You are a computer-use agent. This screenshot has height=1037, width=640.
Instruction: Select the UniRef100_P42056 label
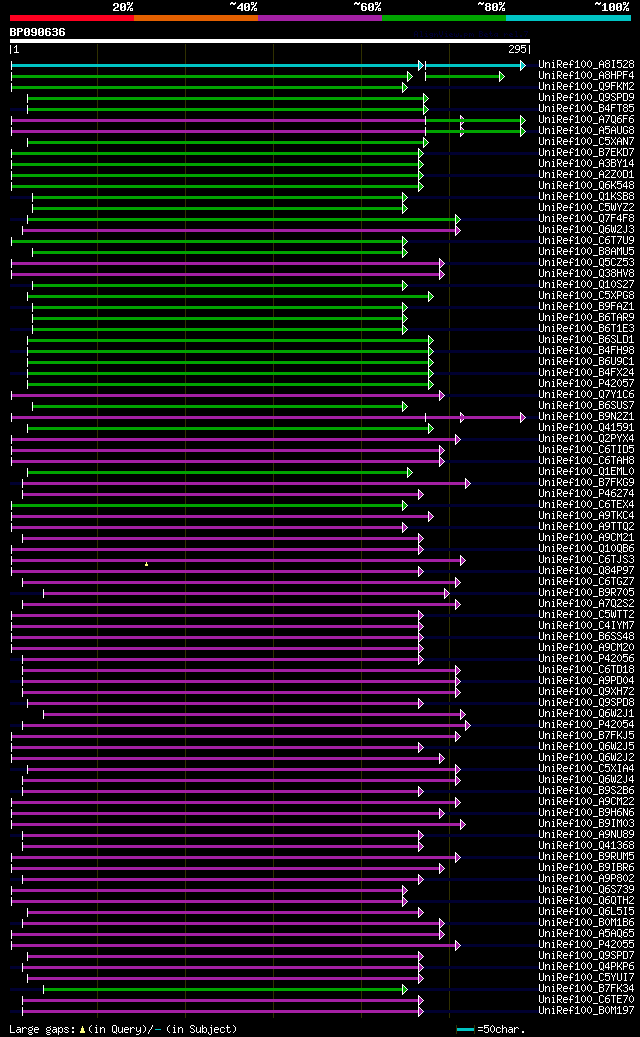(x=586, y=658)
